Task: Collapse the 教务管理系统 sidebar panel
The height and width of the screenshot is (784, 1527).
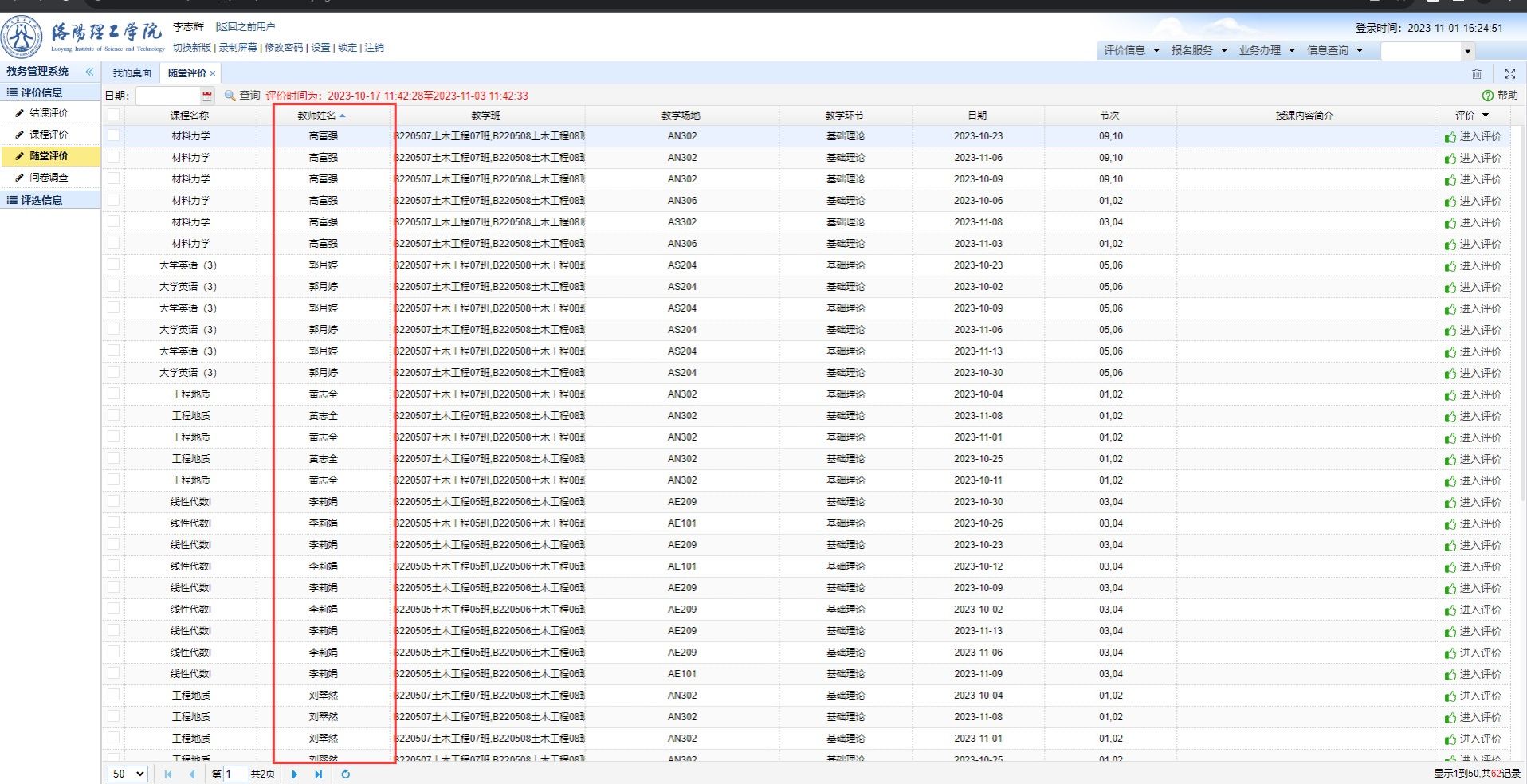Action: (89, 72)
